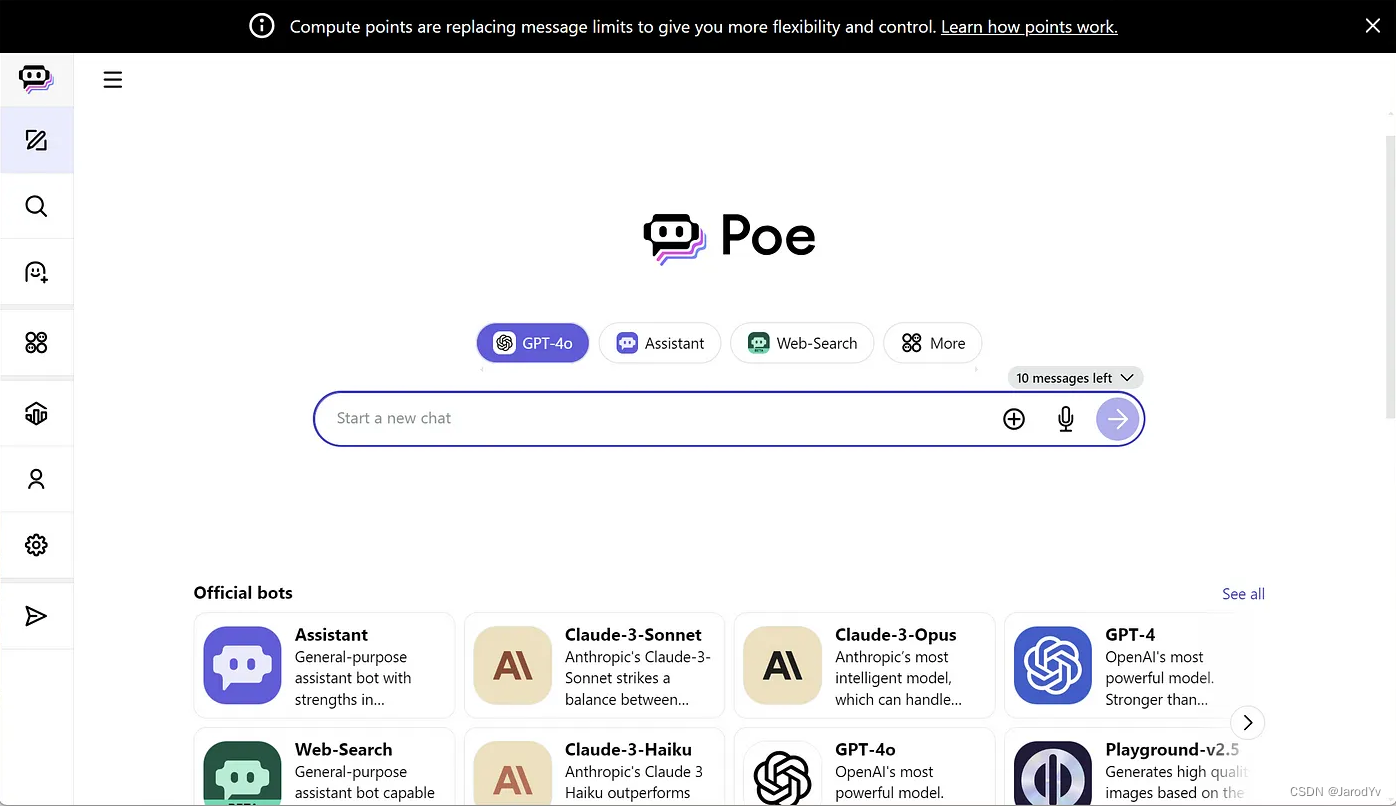Open the Claude-3-Haiku title

628,750
